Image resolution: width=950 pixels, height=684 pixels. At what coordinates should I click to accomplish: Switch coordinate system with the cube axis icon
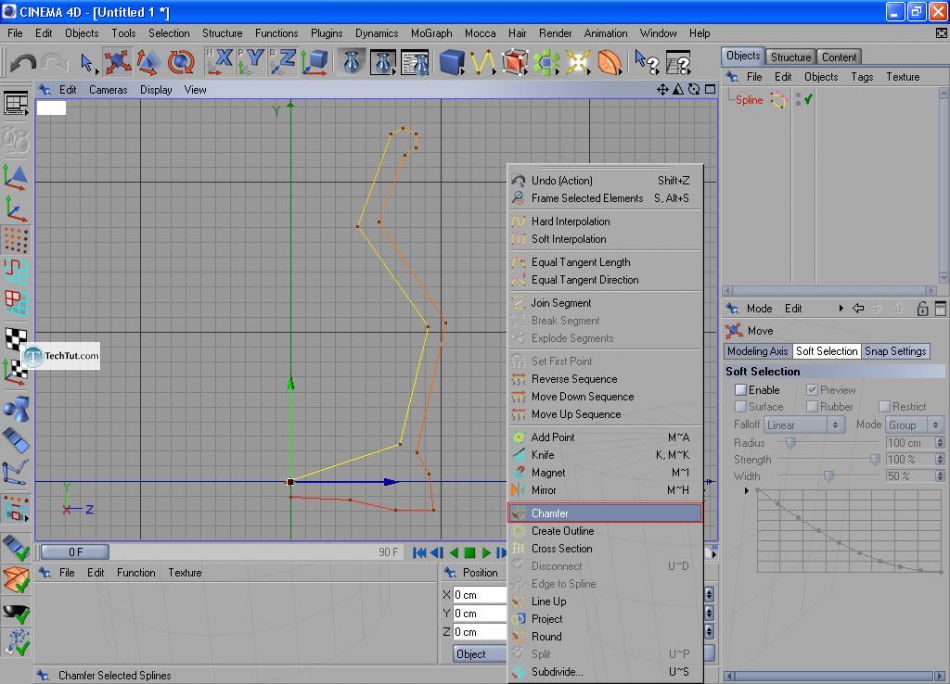[x=314, y=62]
